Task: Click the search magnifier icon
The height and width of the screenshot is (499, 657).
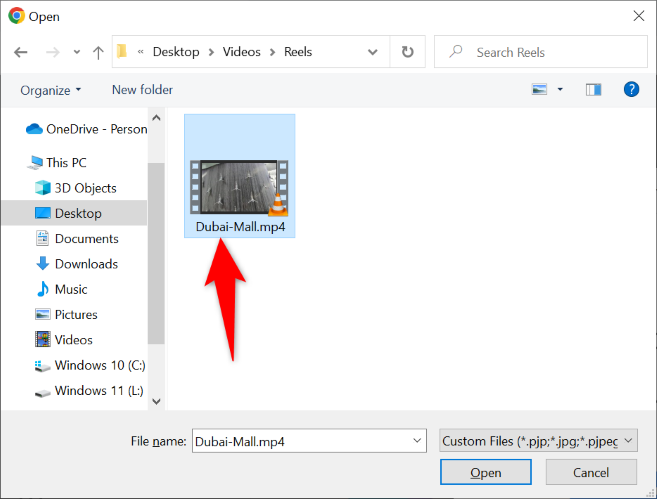Action: click(456, 51)
